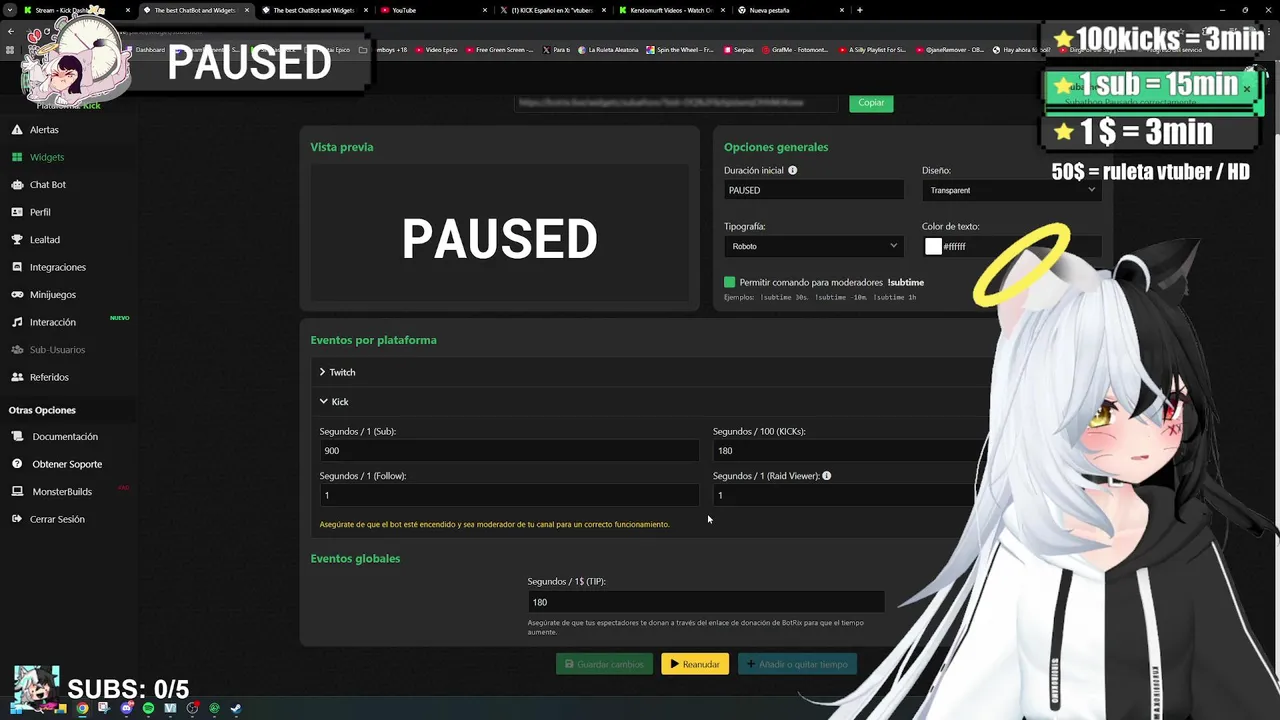
Task: Click the green Copiar button
Action: (871, 102)
